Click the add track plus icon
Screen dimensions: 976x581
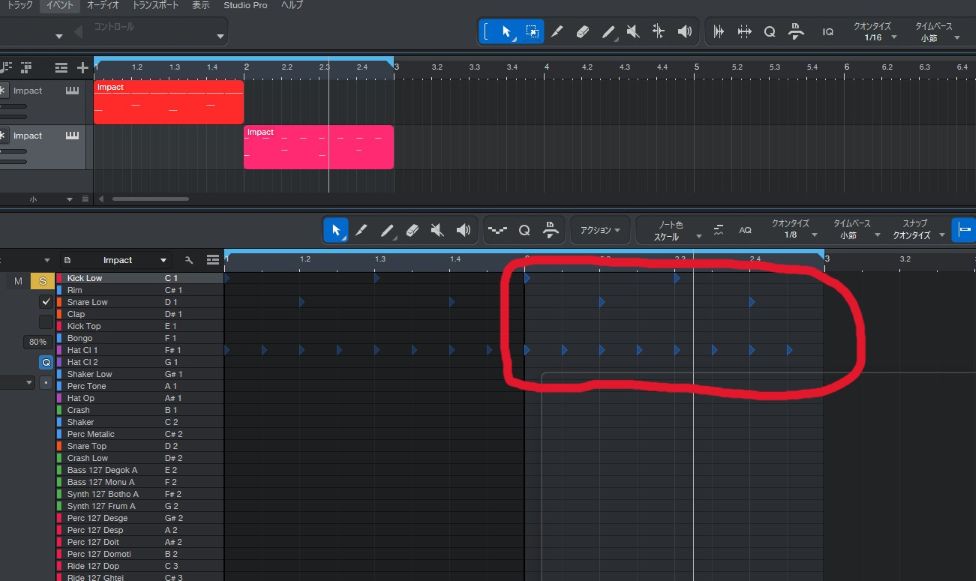click(82, 67)
